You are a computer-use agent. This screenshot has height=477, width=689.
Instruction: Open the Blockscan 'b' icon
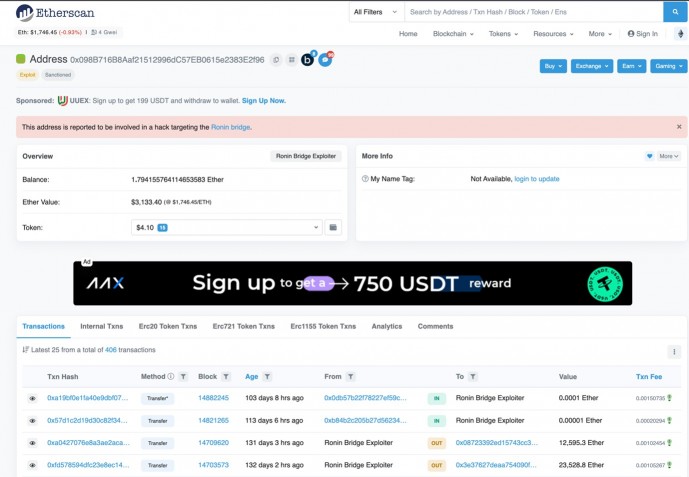pos(308,59)
